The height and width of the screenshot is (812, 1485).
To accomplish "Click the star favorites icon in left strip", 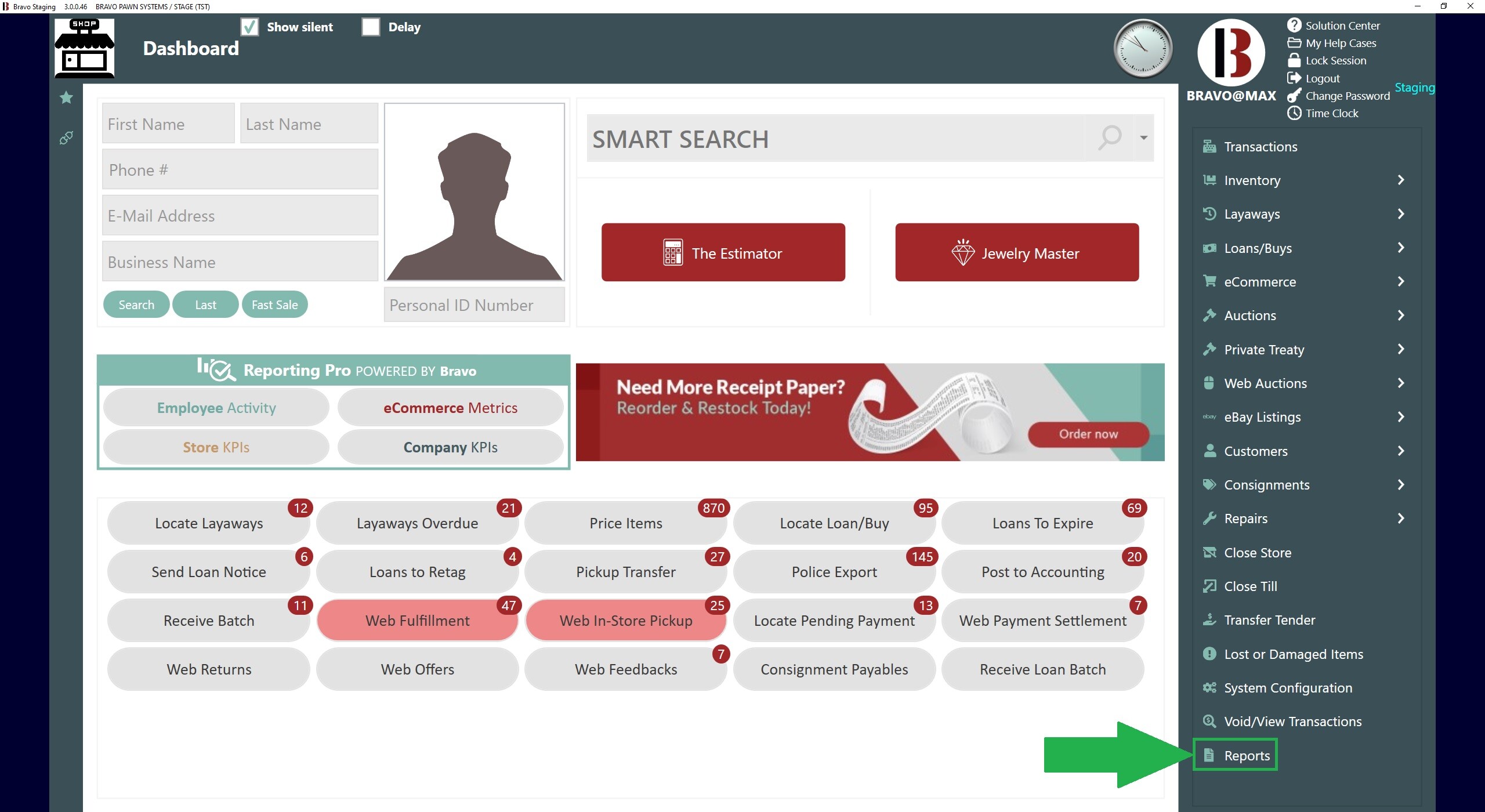I will 66,97.
